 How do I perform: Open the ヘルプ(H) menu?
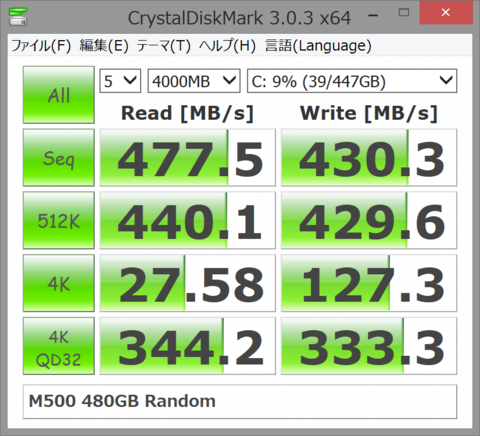[x=227, y=46]
